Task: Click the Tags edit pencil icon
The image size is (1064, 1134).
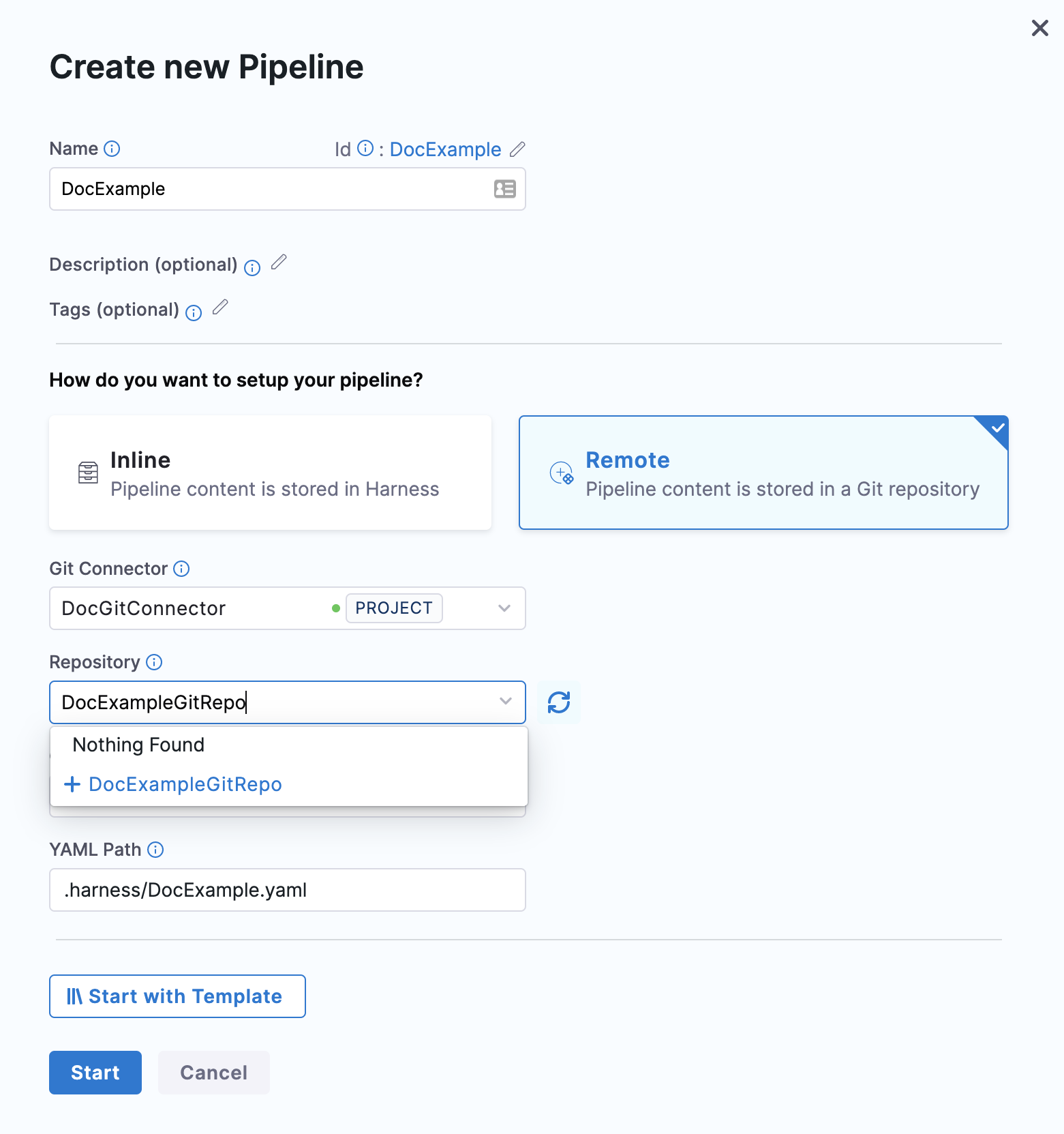Action: click(220, 308)
